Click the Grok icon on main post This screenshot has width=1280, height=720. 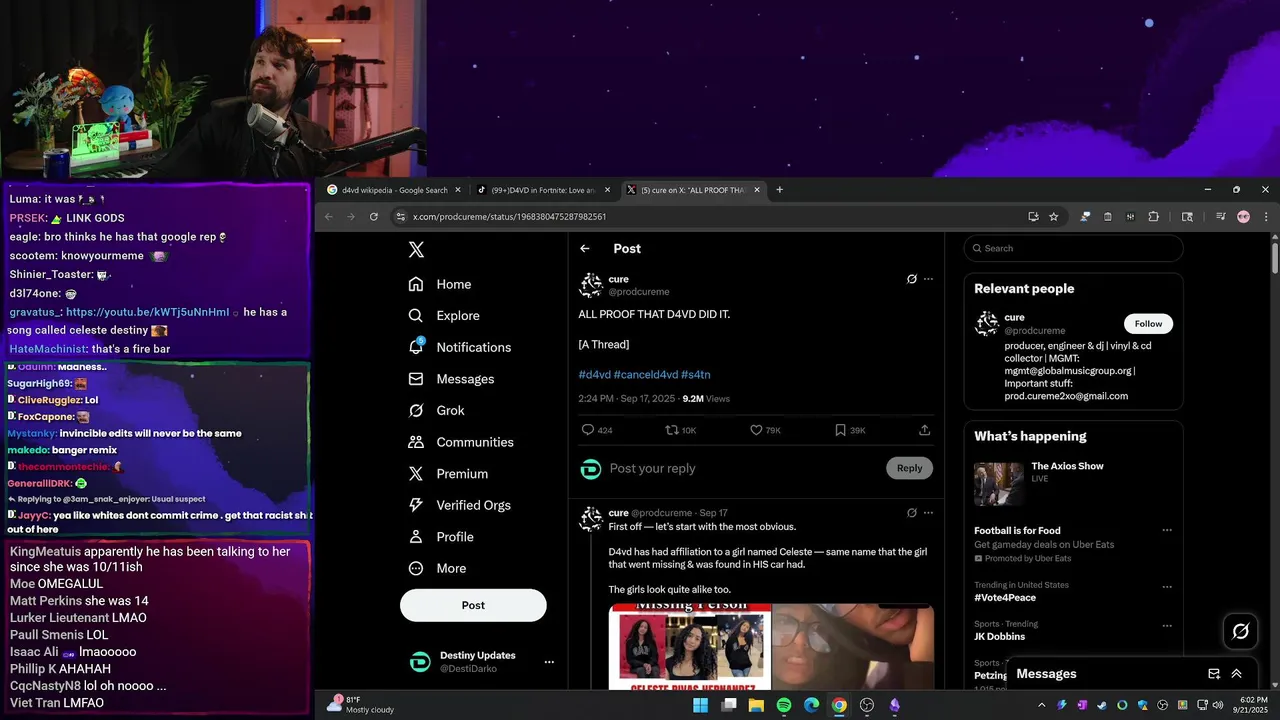[911, 279]
